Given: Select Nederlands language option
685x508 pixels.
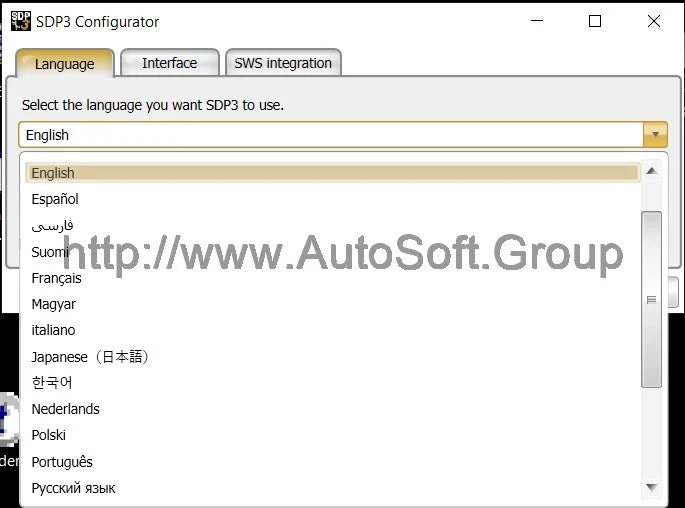Looking at the screenshot, I should click(x=65, y=409).
